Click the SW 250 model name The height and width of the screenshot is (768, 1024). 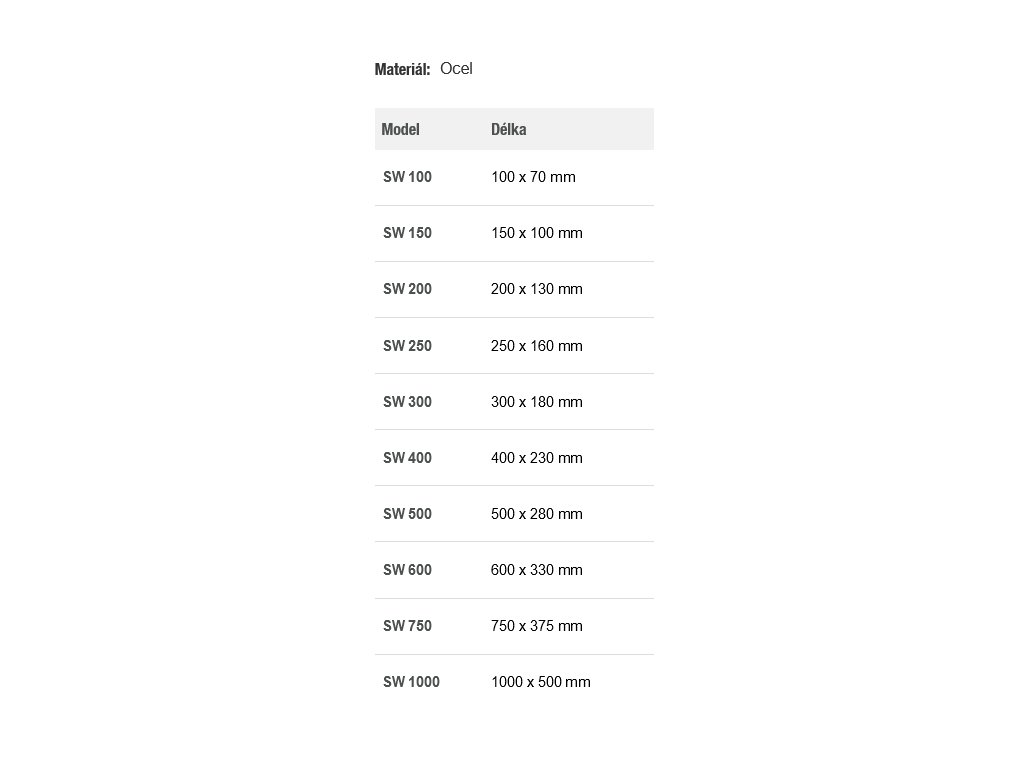(x=408, y=346)
